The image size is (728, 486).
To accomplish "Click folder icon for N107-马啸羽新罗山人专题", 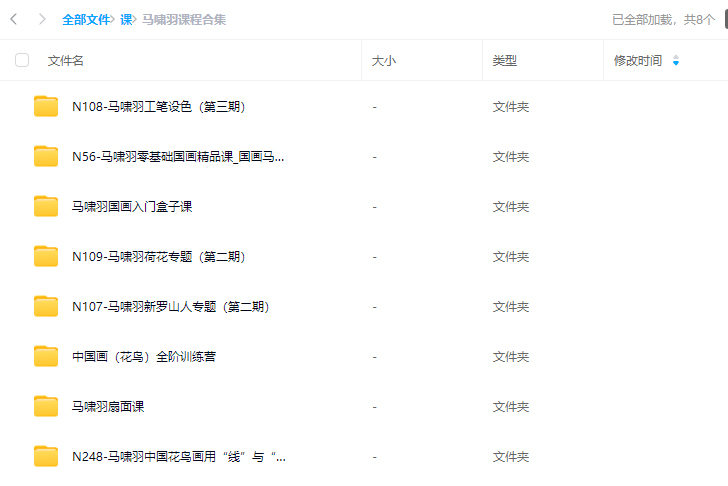I will 46,307.
